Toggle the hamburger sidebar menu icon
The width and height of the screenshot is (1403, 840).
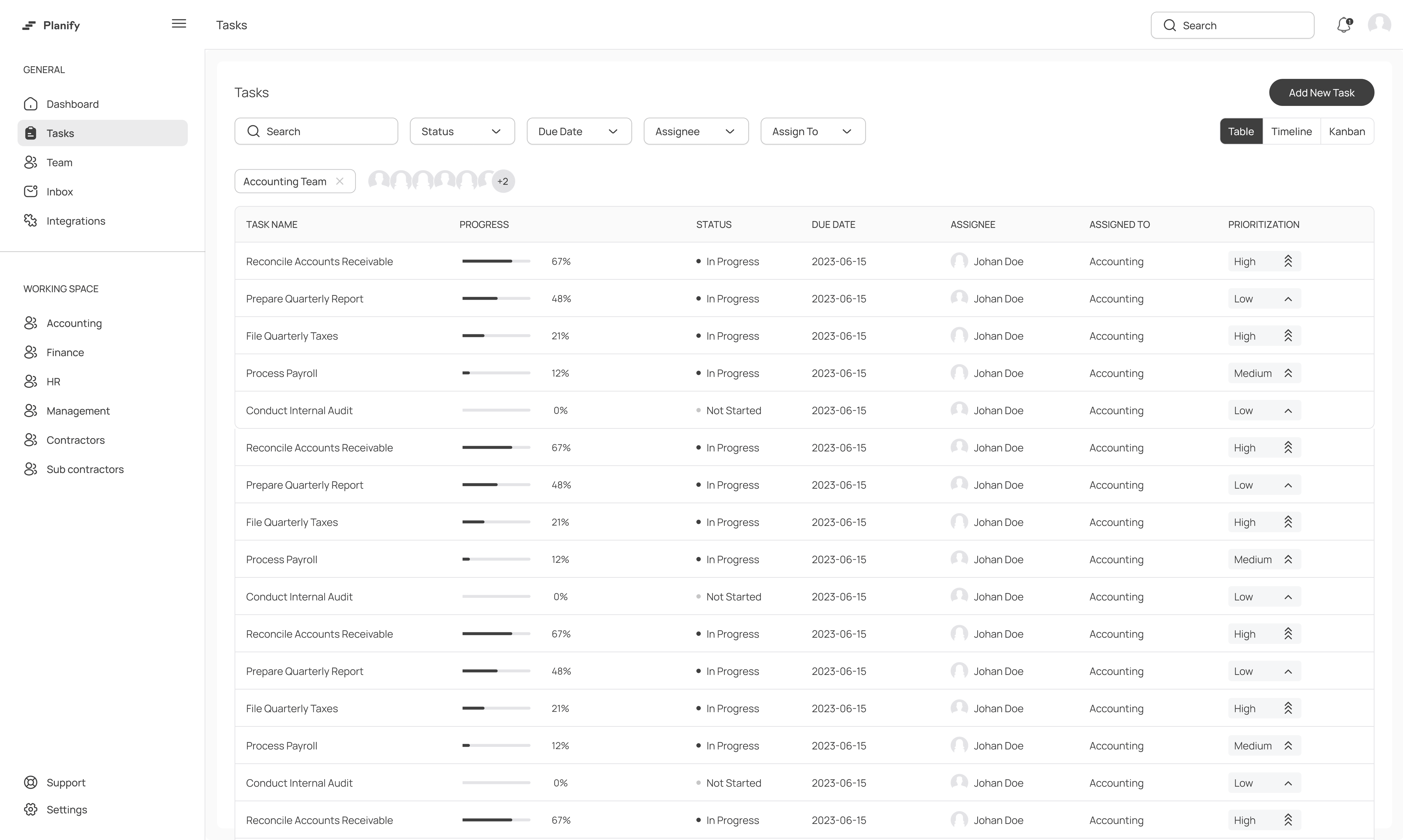click(179, 24)
